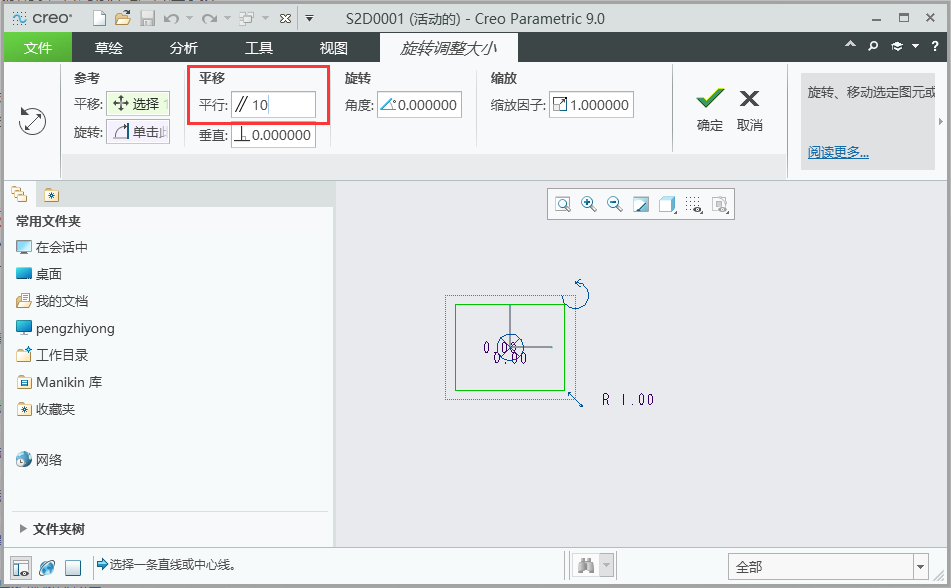Toggle the navigator panel display icon

click(21, 567)
